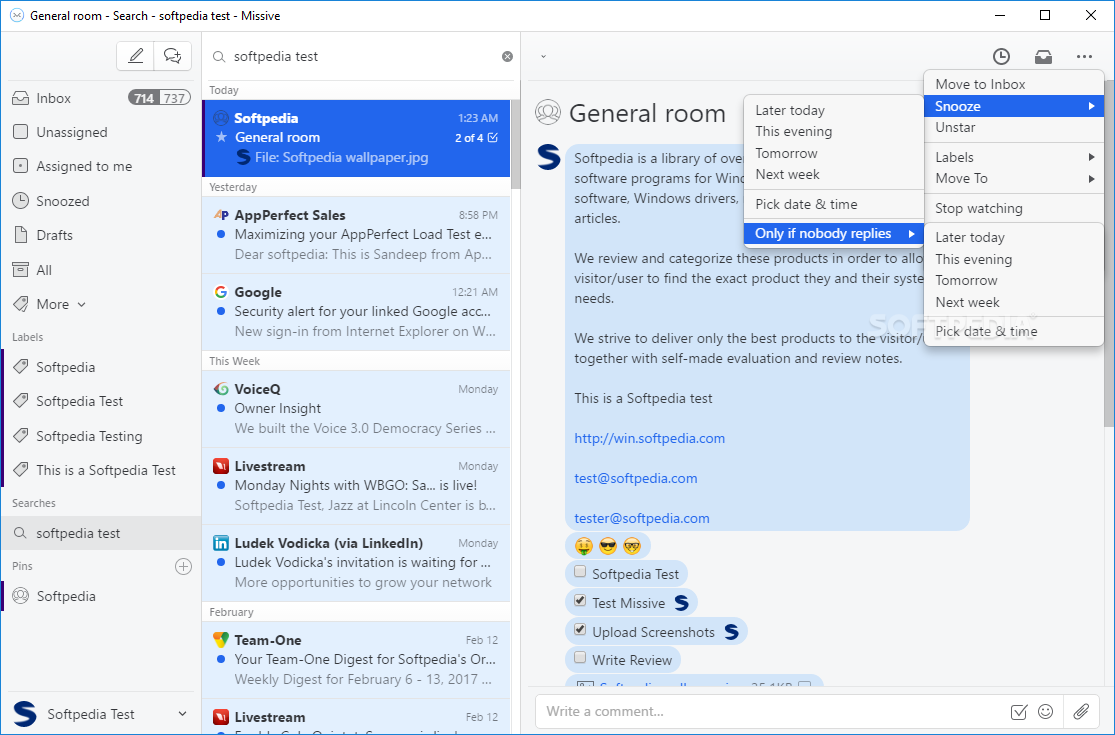
Task: Click the softpedia test saved search magnifier icon
Action: (20, 533)
